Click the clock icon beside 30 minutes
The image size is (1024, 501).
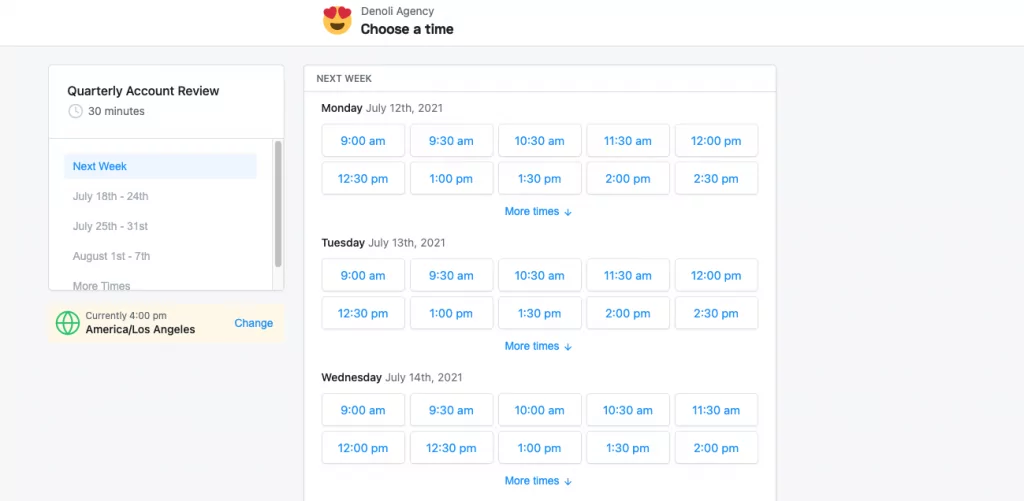click(75, 111)
